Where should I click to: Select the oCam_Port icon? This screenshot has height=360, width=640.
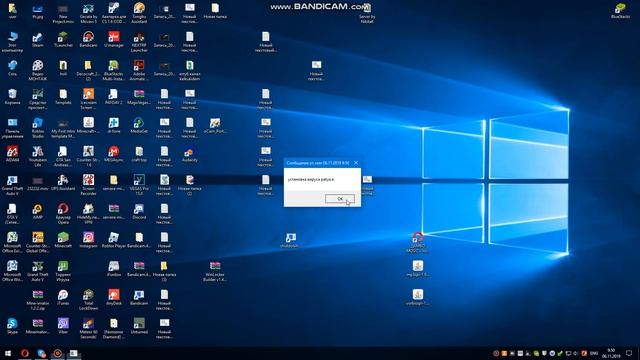coord(215,126)
